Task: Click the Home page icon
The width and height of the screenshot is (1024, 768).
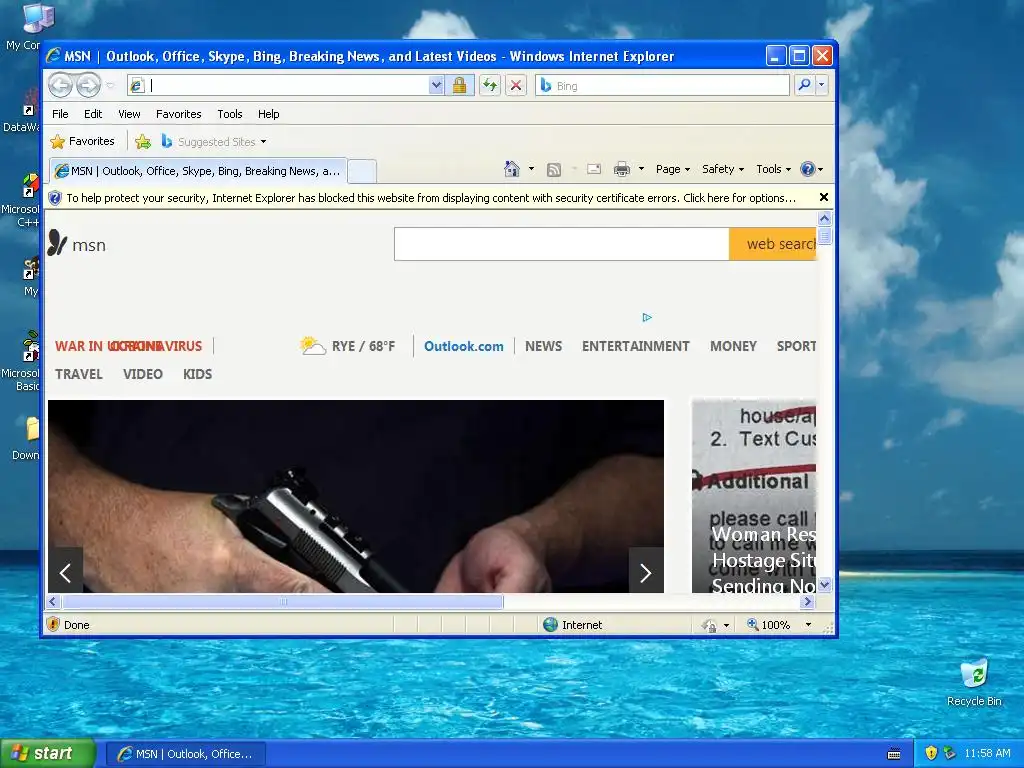Action: 512,169
